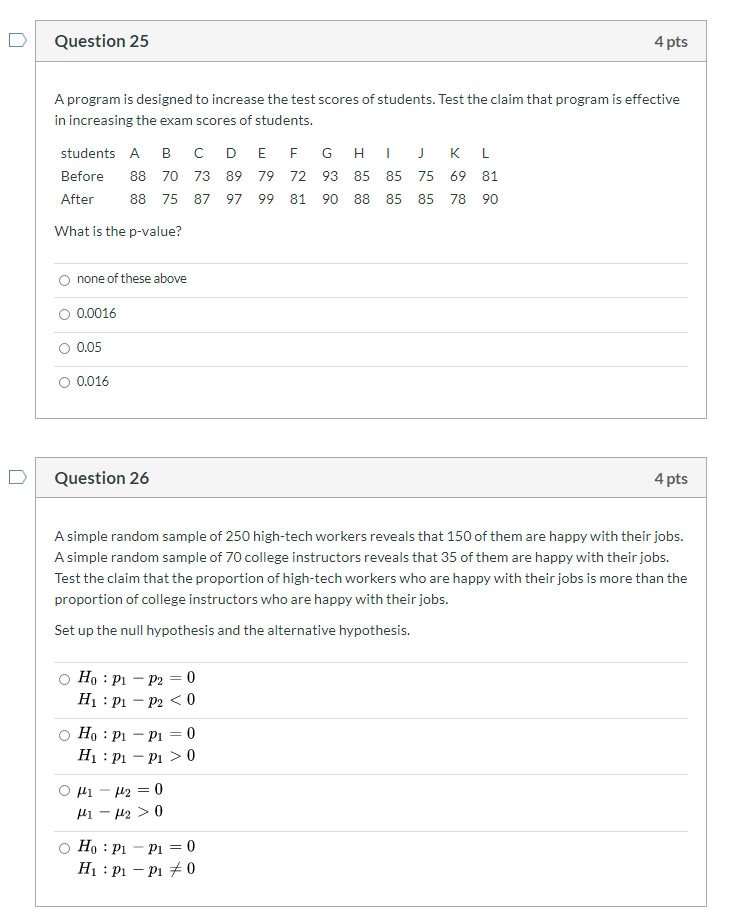This screenshot has height=920, width=744.
Task: Click the '4 pts' label on Question 26
Action: 669,478
